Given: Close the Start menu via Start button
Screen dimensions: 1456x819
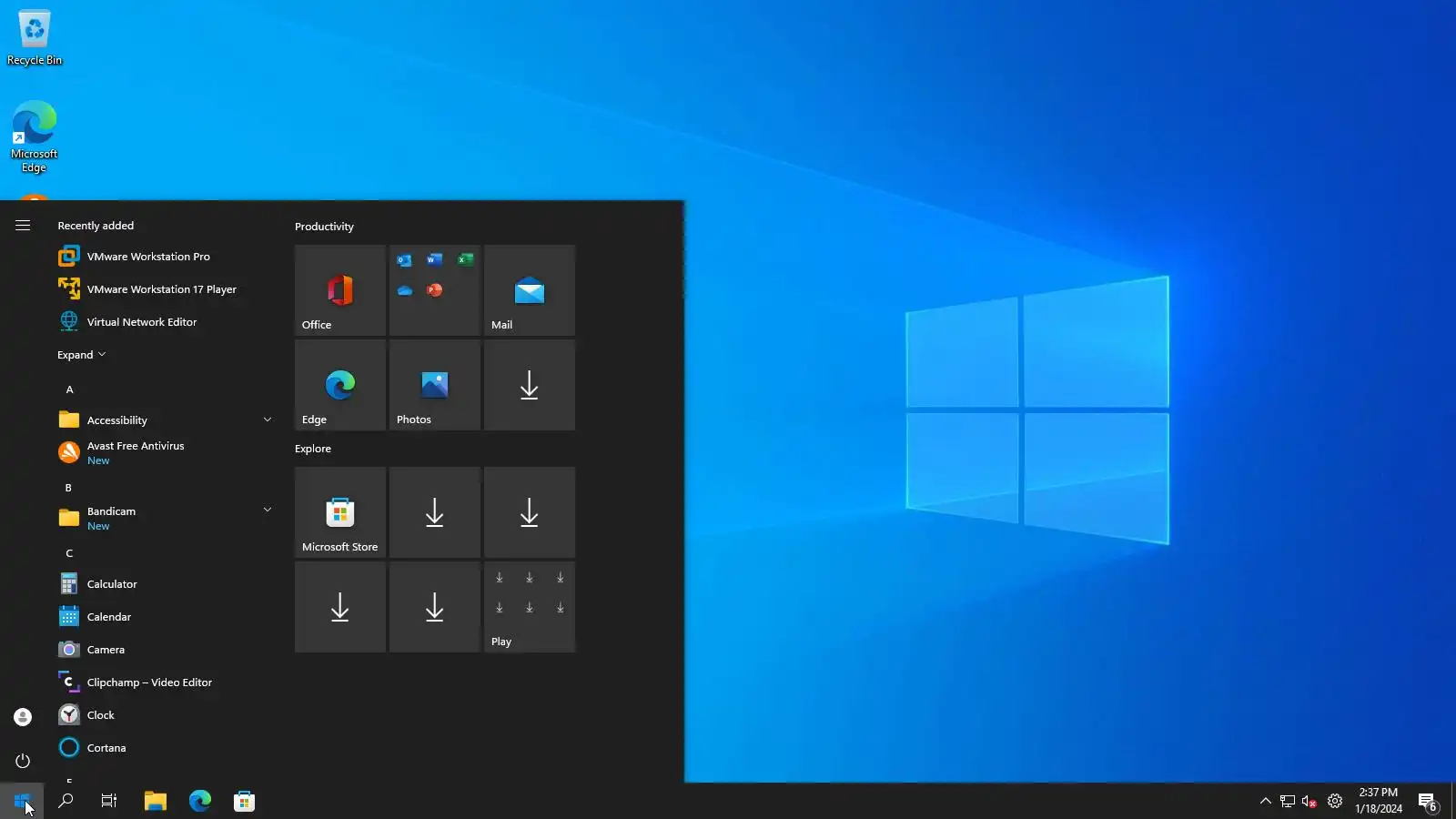Looking at the screenshot, I should 22,801.
